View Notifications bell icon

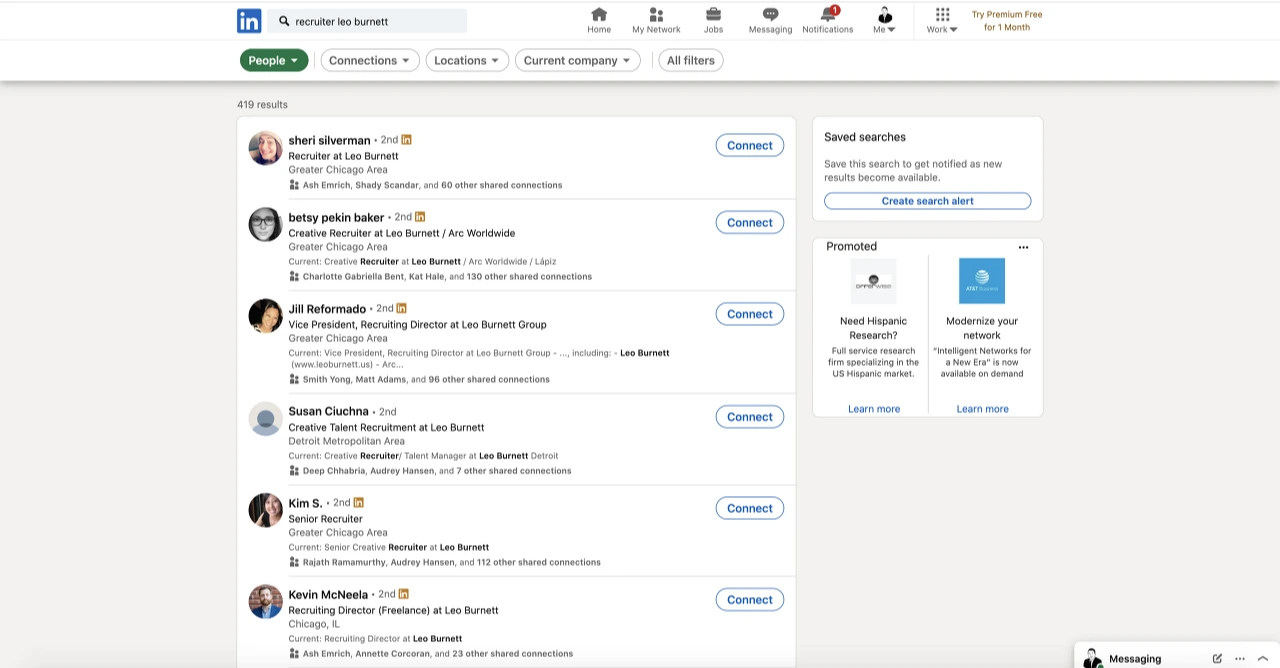click(828, 21)
